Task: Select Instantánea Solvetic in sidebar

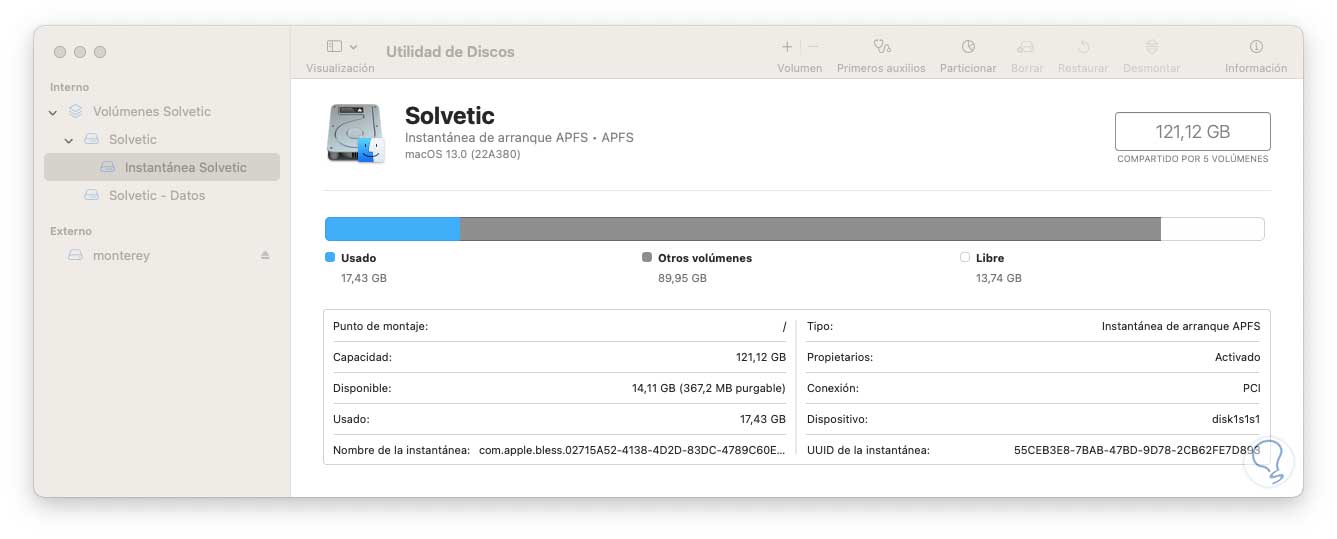Action: pos(185,167)
